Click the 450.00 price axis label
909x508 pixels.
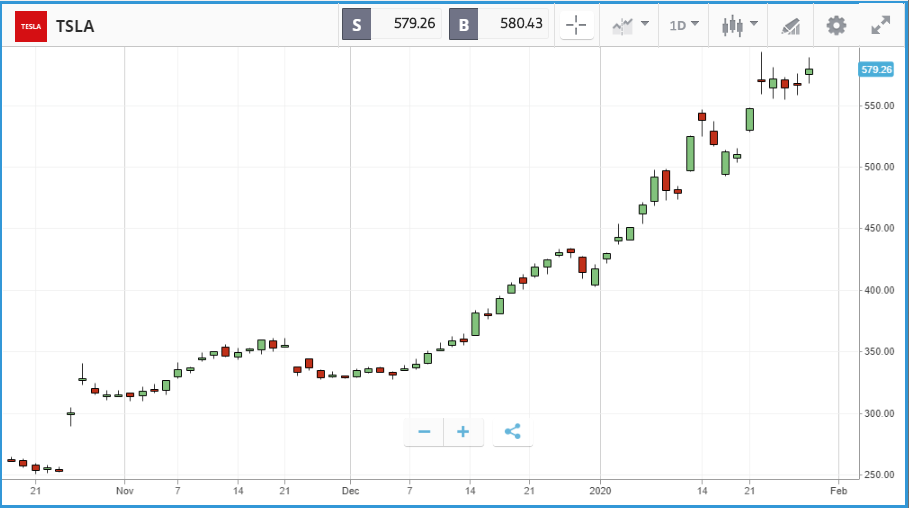(x=880, y=228)
